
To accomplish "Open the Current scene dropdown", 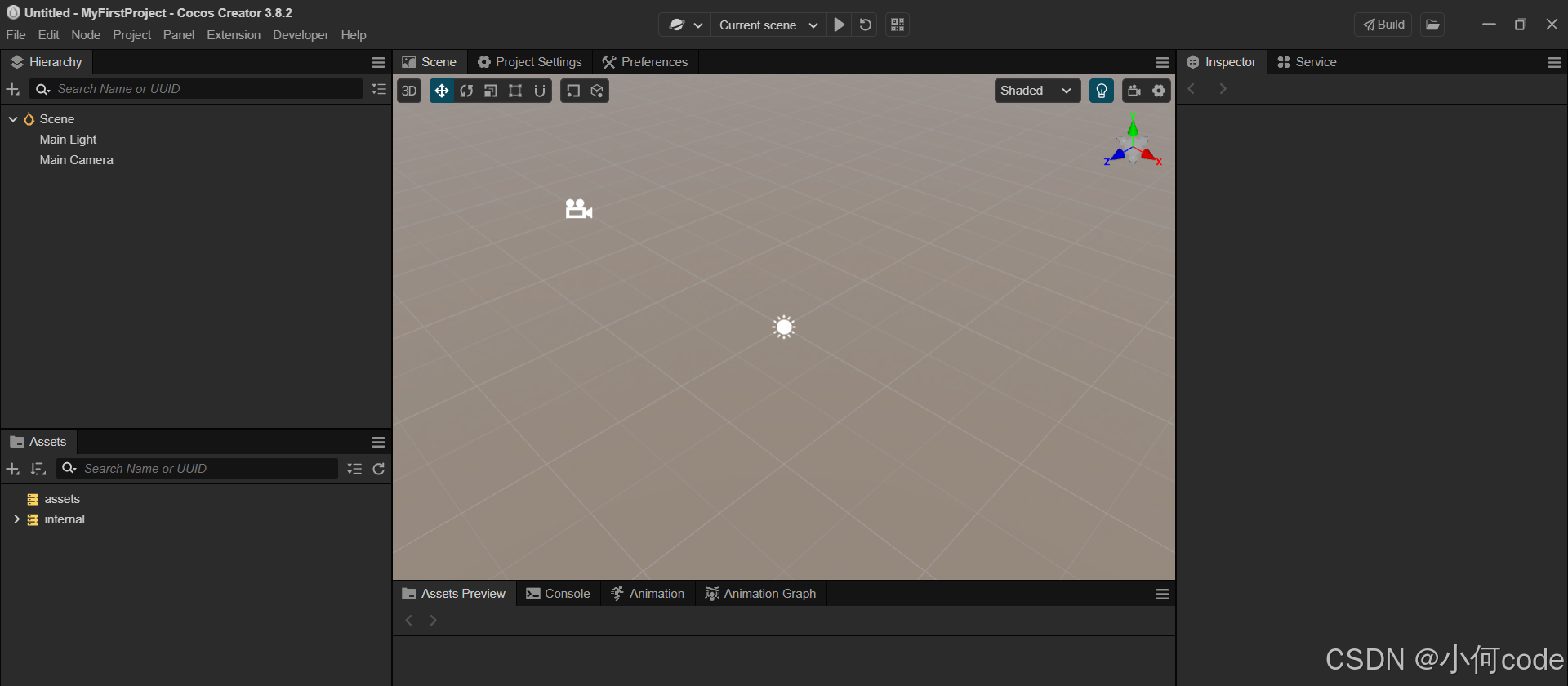I will coord(768,24).
